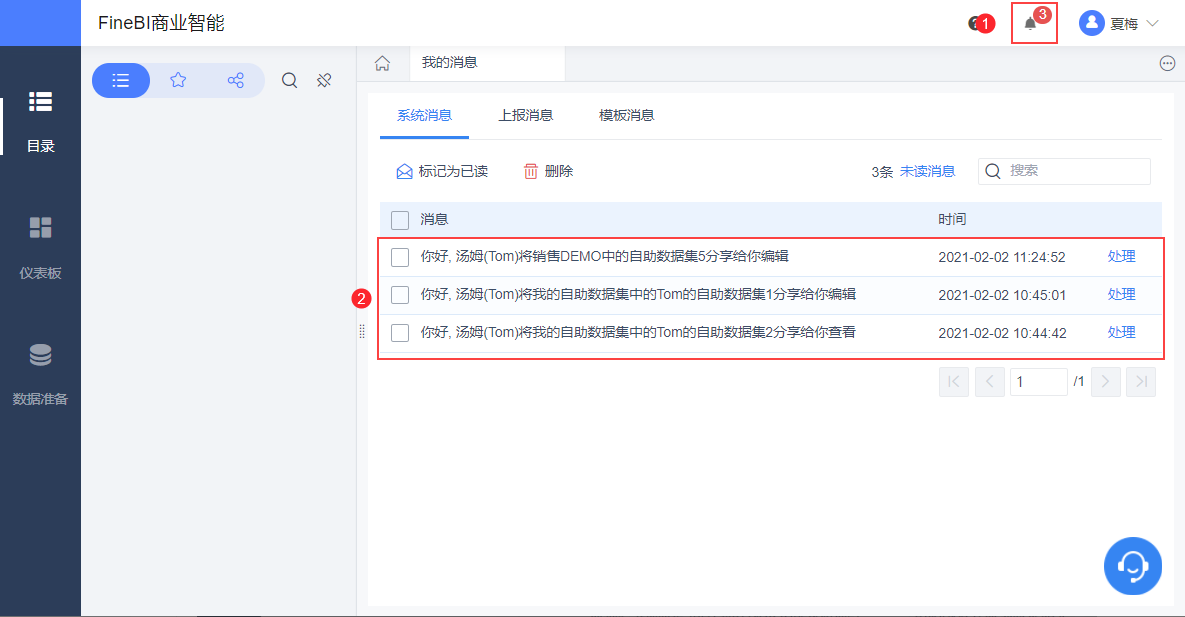The image size is (1185, 617).
Task: Click 标记为已读 mark as read
Action: 442,172
